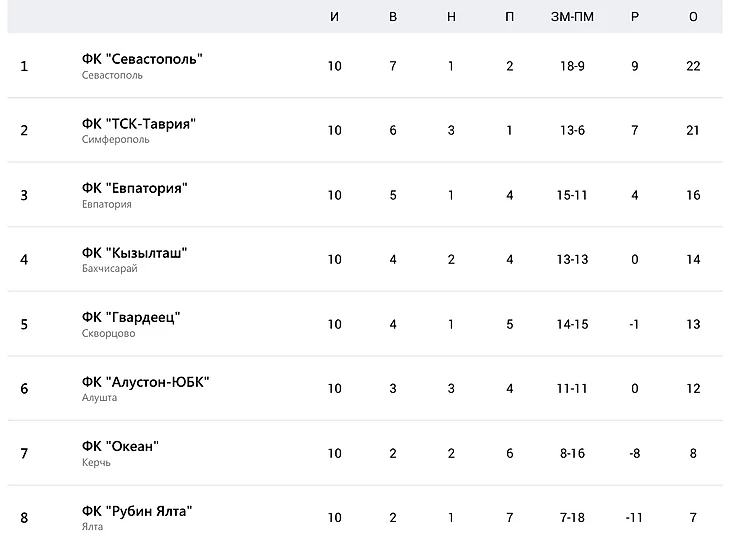
Task: Open the ФК "Севастополь" team link
Action: 142,59
